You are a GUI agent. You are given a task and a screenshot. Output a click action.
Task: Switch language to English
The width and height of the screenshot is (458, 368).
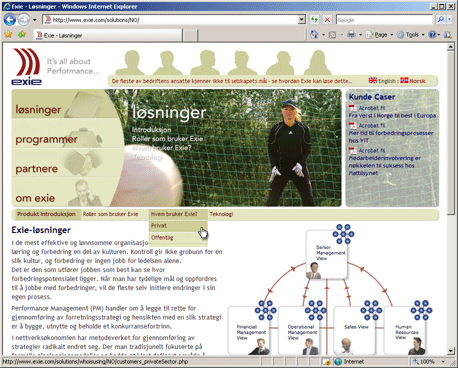387,81
